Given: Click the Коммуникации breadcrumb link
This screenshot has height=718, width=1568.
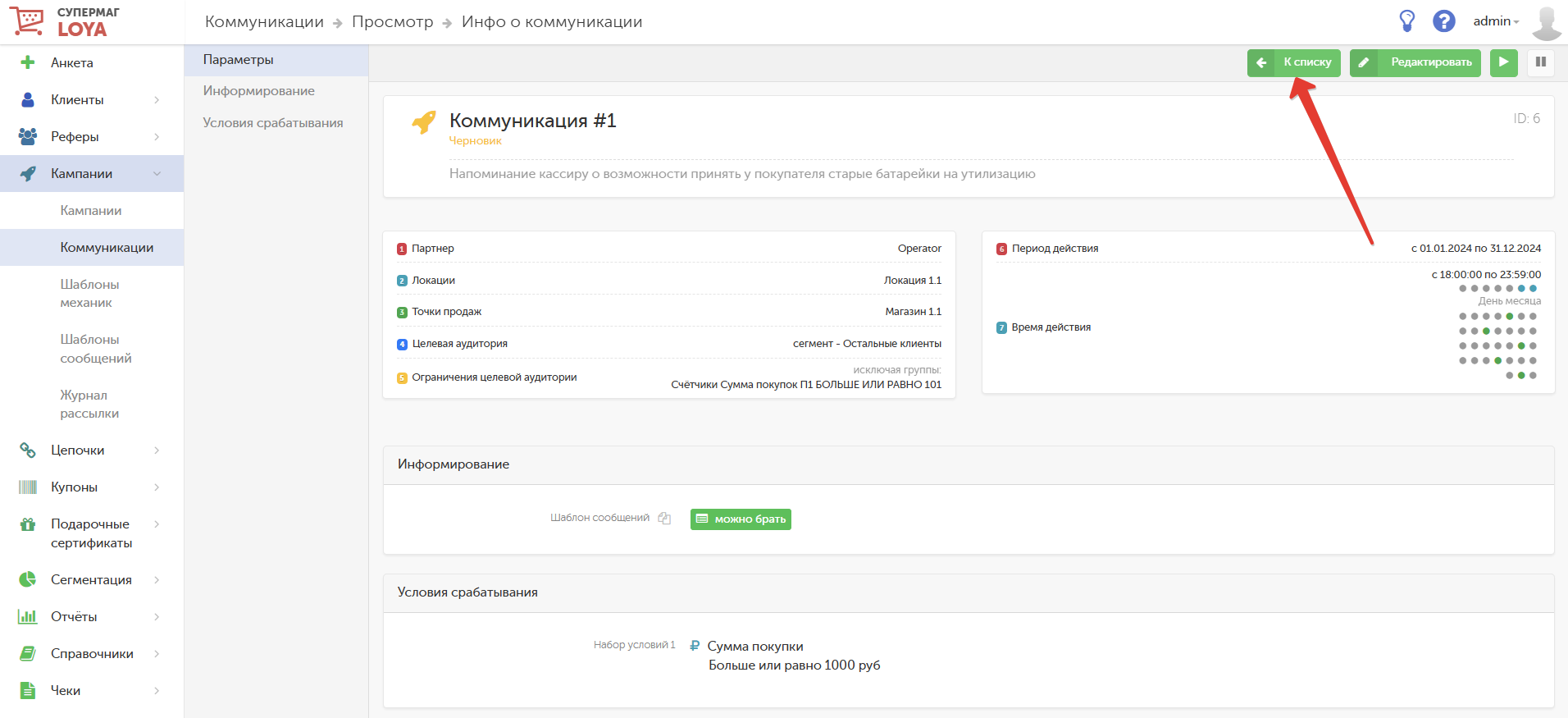Looking at the screenshot, I should [x=264, y=21].
